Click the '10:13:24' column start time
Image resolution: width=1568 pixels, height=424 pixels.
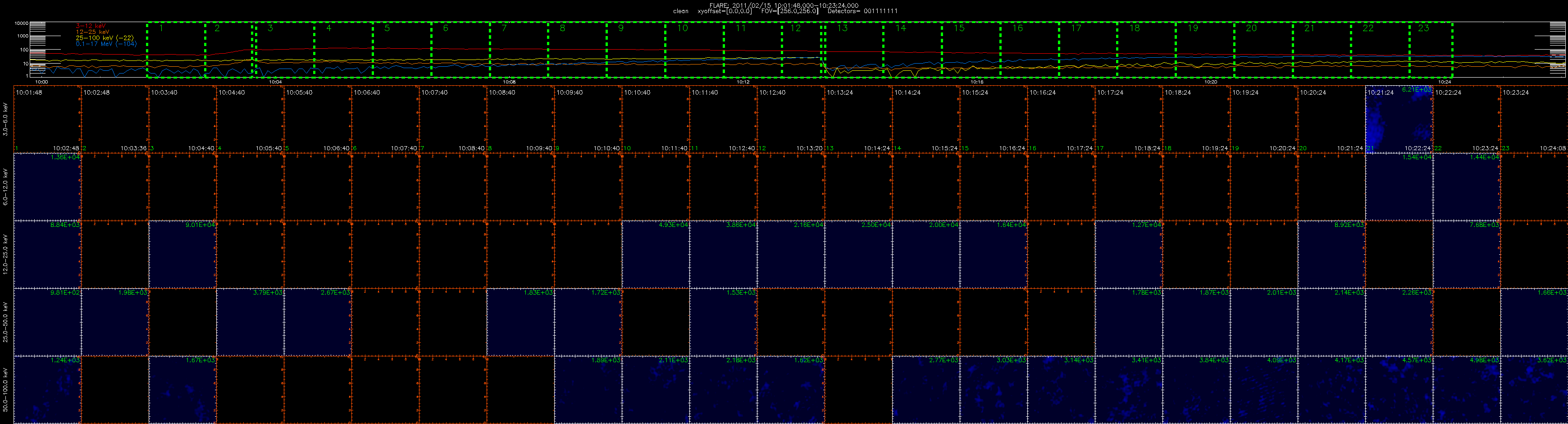pyautogui.click(x=840, y=92)
